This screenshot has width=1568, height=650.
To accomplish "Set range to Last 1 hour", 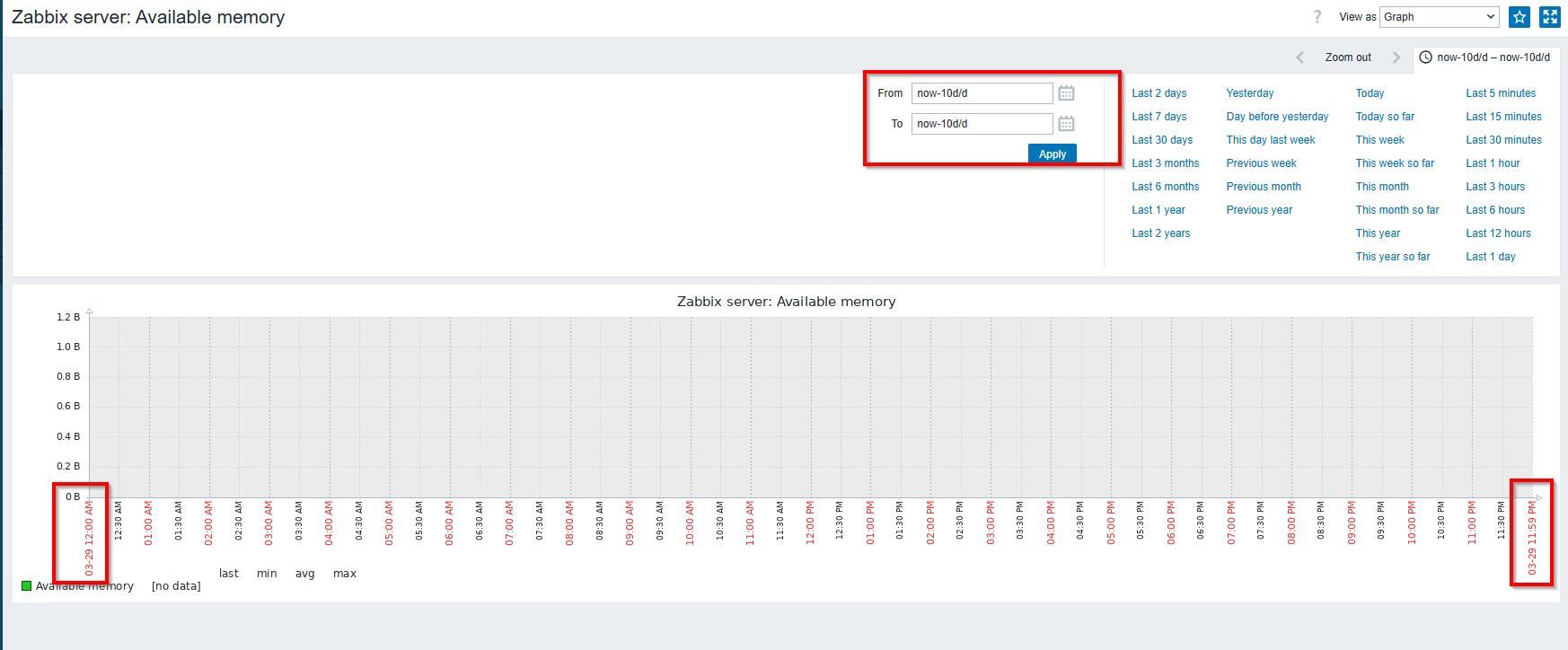I will tap(1493, 163).
